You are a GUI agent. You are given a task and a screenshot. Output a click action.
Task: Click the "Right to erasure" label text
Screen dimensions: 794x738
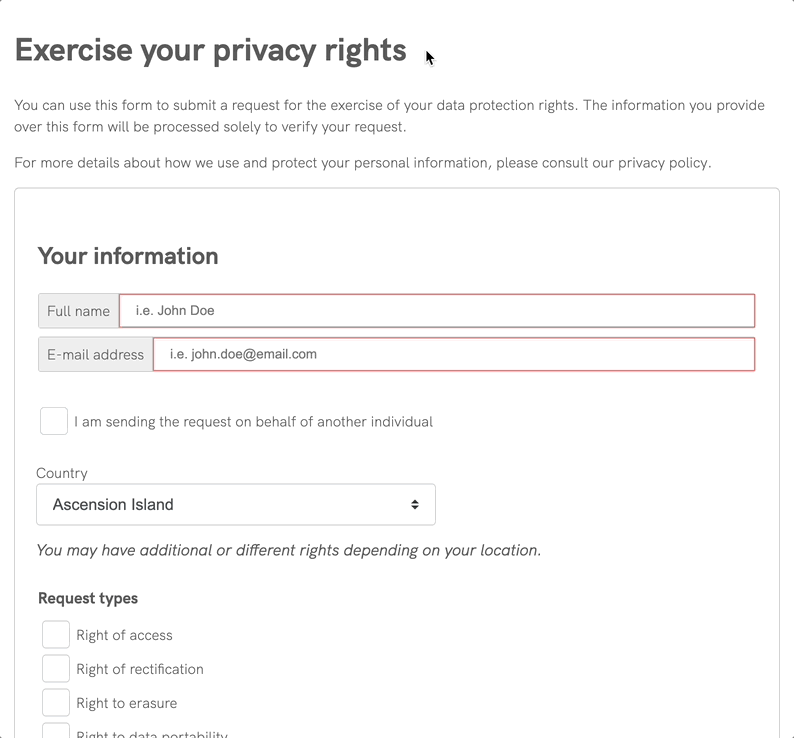[126, 704]
